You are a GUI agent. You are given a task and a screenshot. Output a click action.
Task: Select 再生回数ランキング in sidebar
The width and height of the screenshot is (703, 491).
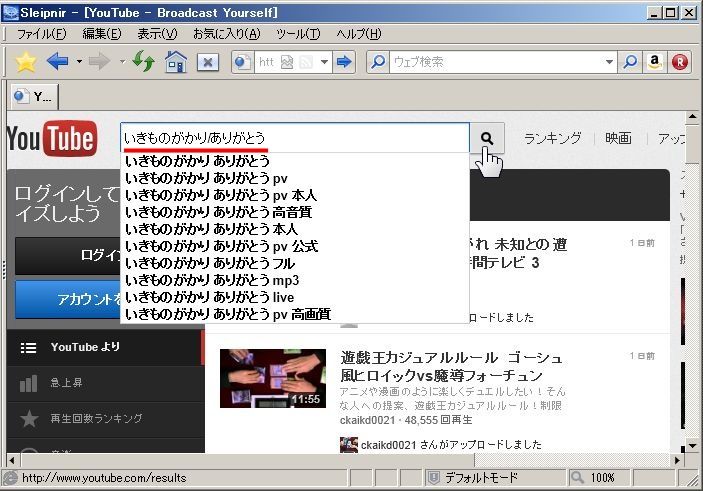106,419
